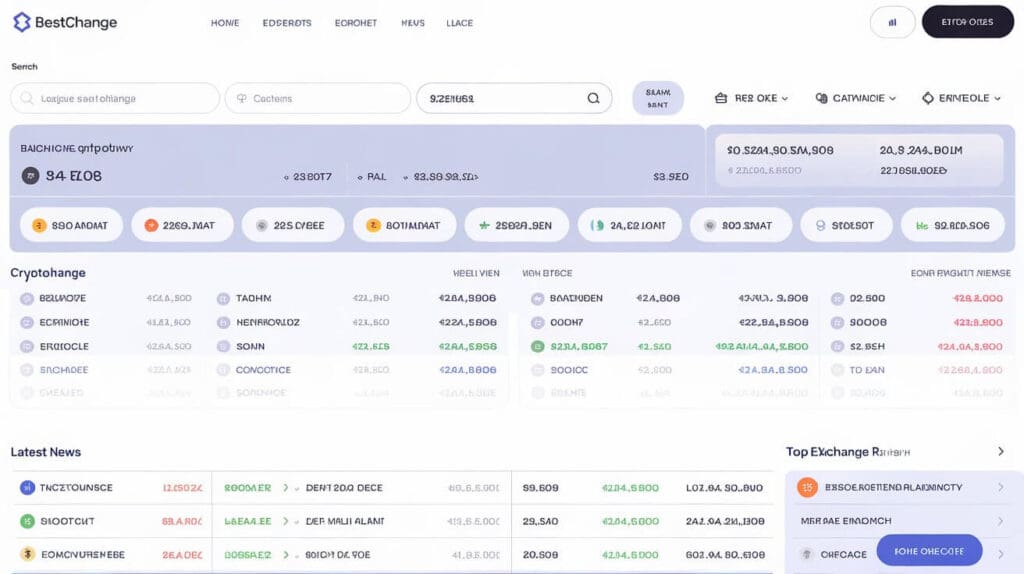Viewport: 1024px width, 574px height.
Task: Click the BestChange logo icon
Action: coord(22,22)
